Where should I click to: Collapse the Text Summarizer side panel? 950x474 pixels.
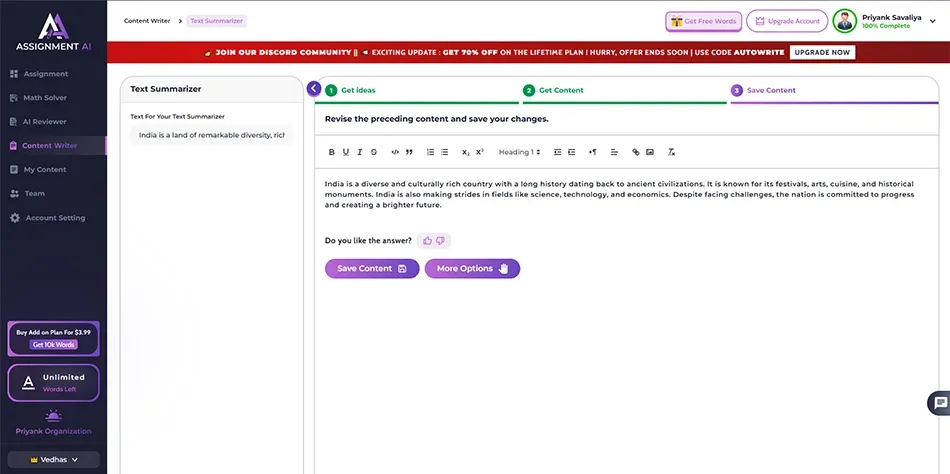(314, 89)
